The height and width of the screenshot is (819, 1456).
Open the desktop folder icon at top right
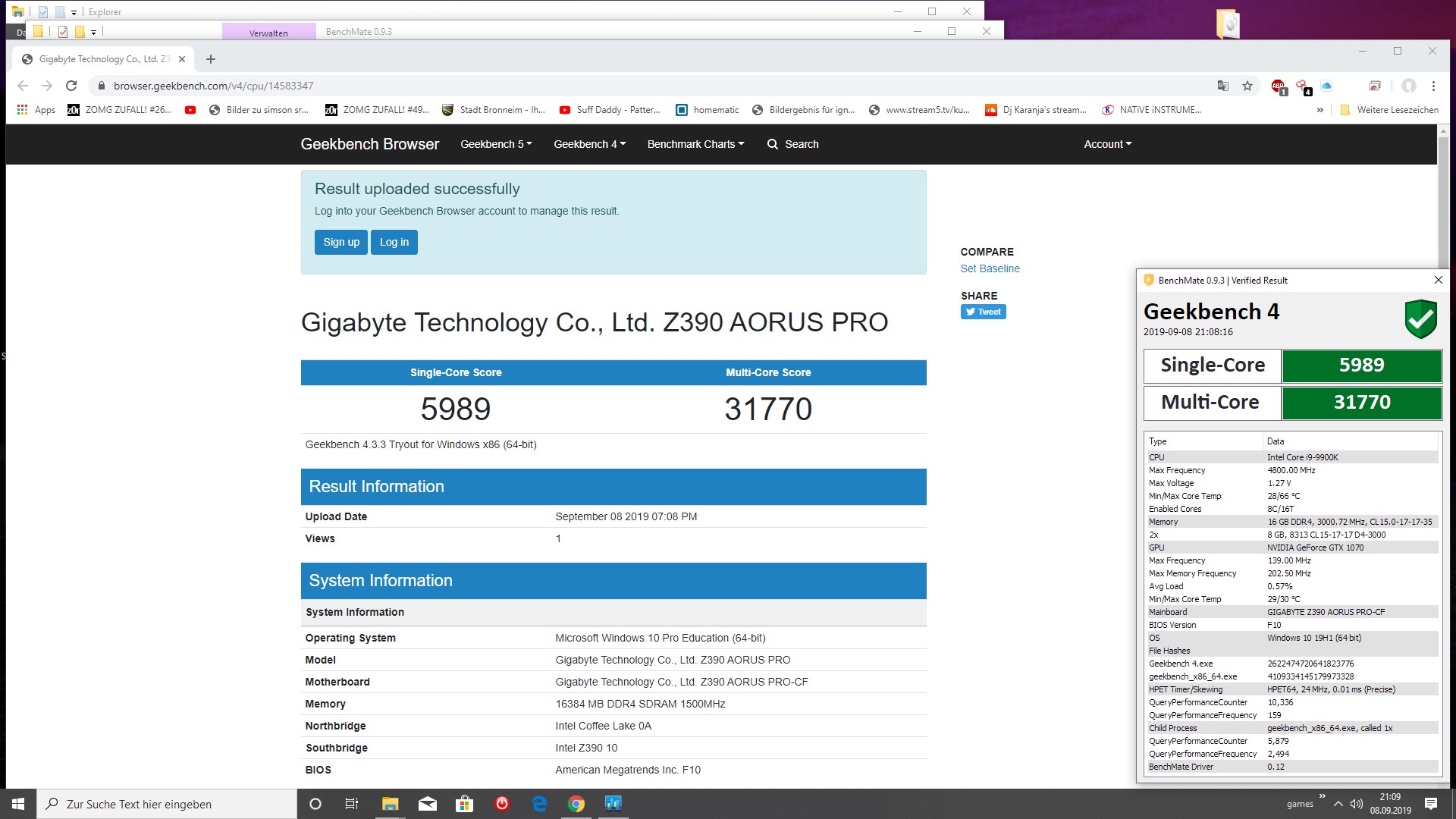[x=1227, y=24]
